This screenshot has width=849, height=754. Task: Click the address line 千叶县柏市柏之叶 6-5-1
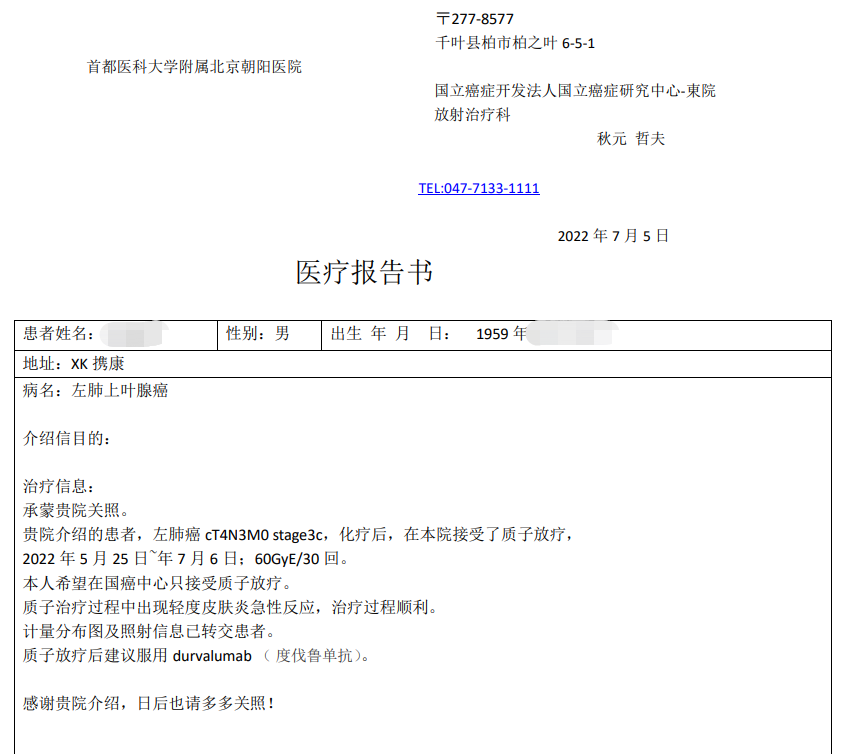pyautogui.click(x=515, y=43)
